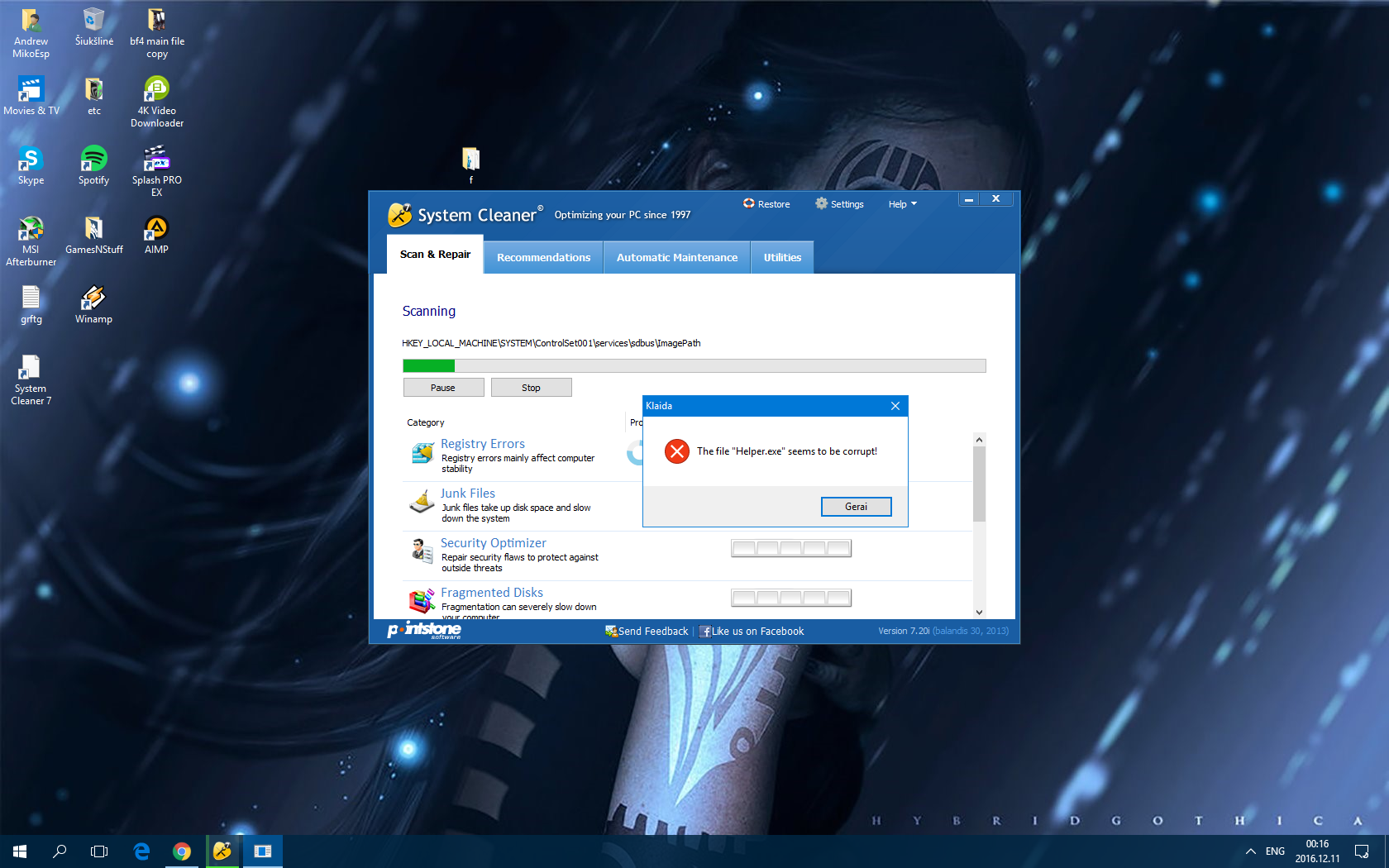The width and height of the screenshot is (1389, 868).
Task: Open Task View on taskbar
Action: pos(99,851)
